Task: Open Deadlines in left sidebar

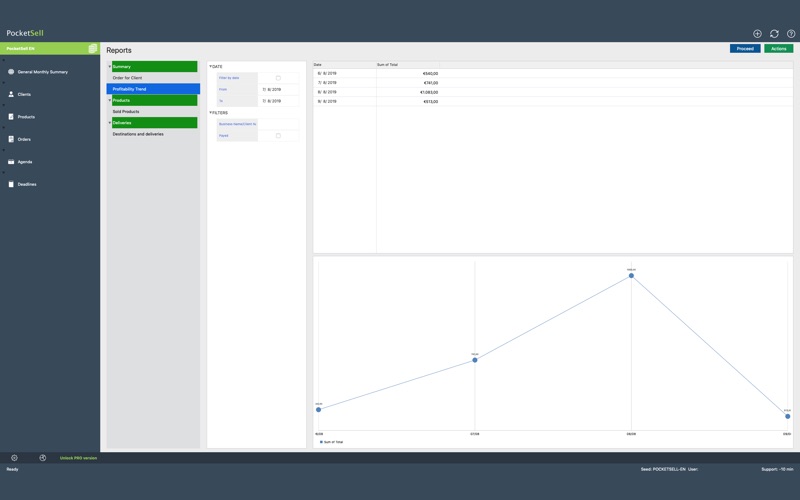Action: [27, 184]
